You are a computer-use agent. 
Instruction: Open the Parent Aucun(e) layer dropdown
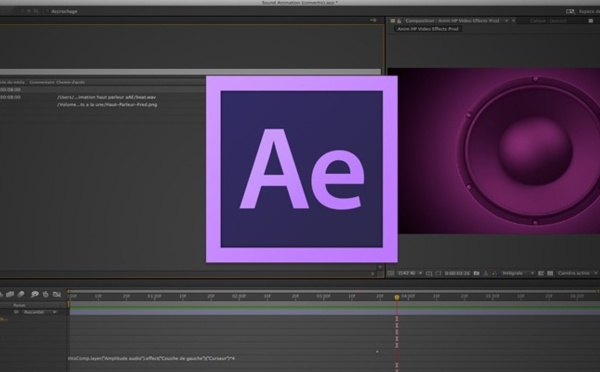pos(39,312)
